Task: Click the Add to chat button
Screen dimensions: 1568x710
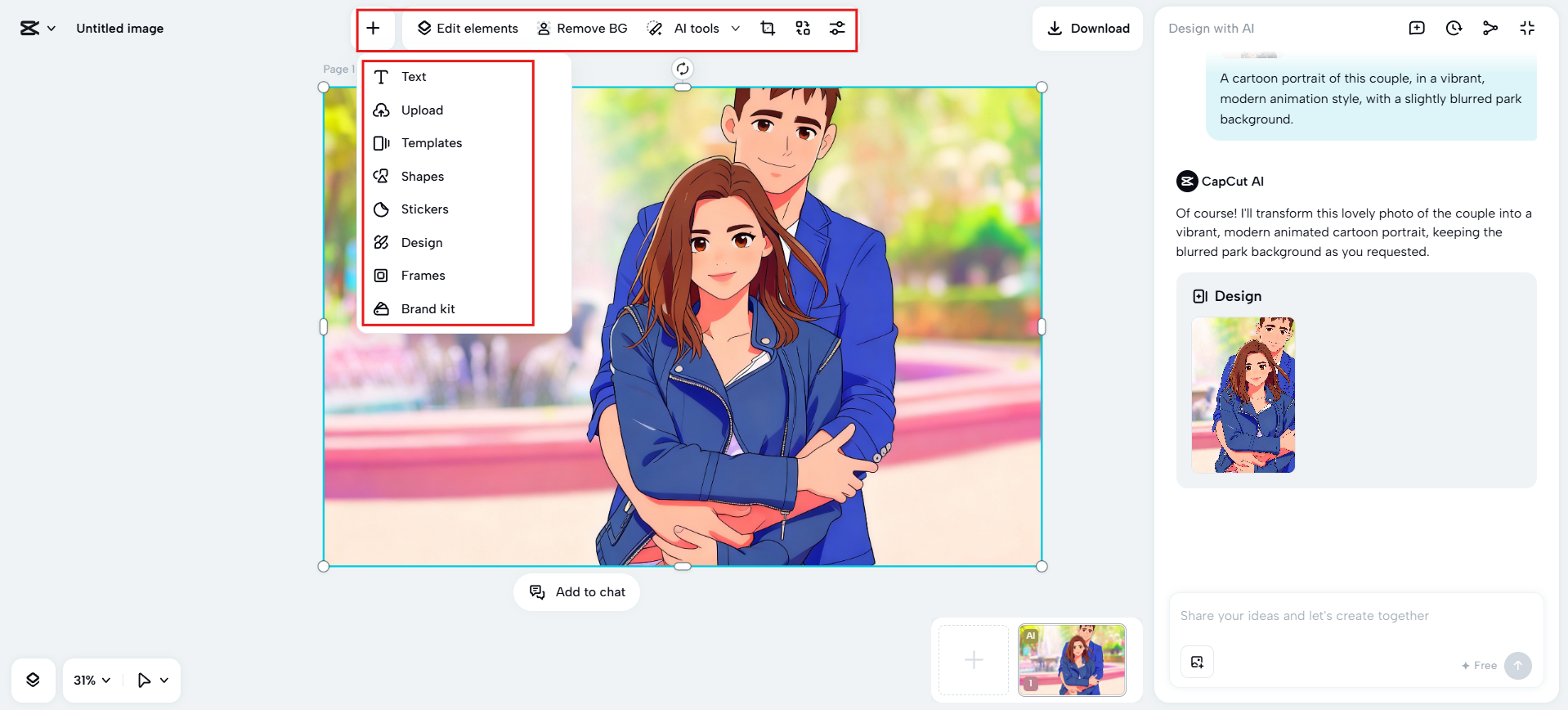Action: (577, 592)
